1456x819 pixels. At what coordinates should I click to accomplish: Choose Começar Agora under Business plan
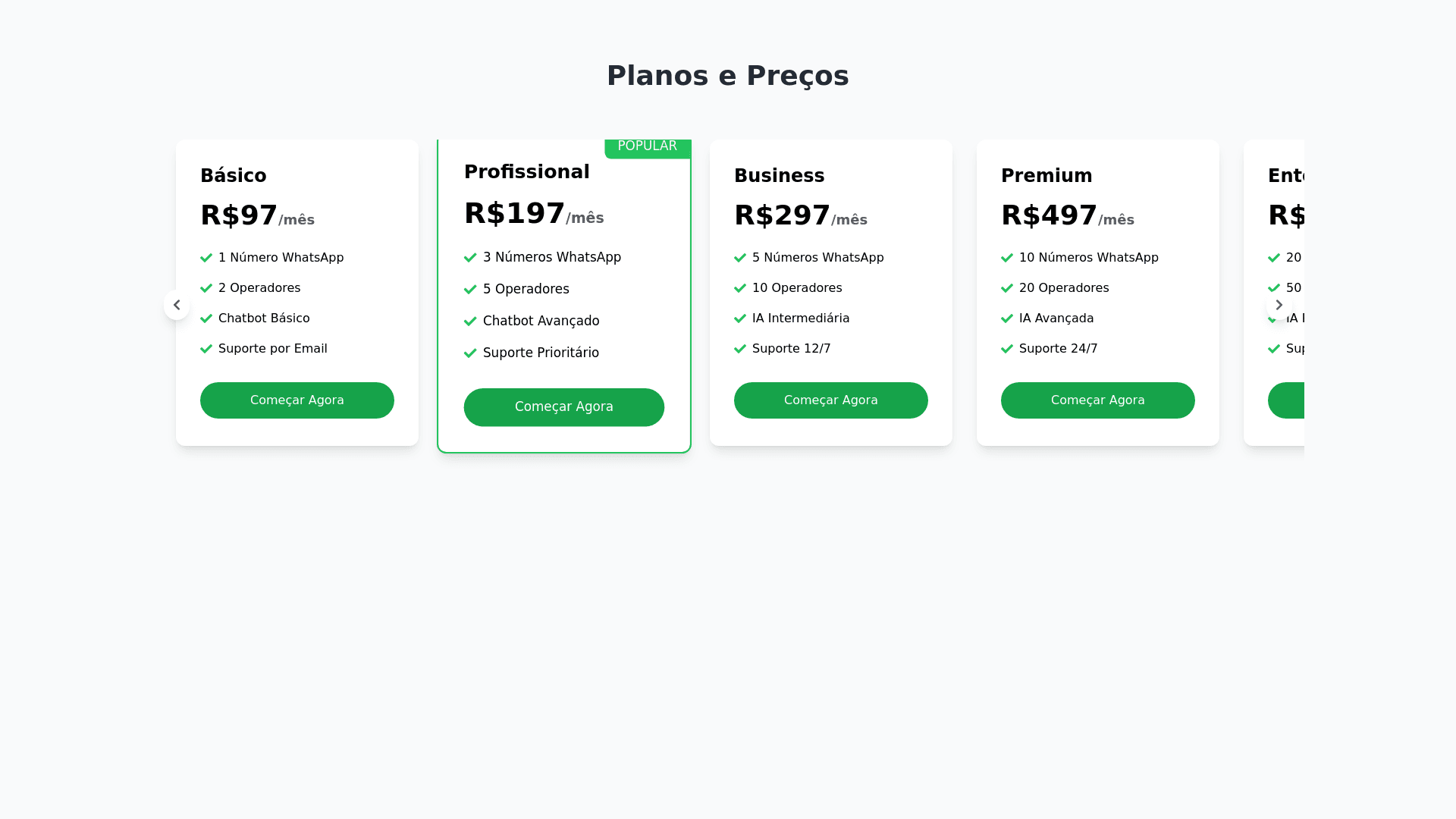831,400
